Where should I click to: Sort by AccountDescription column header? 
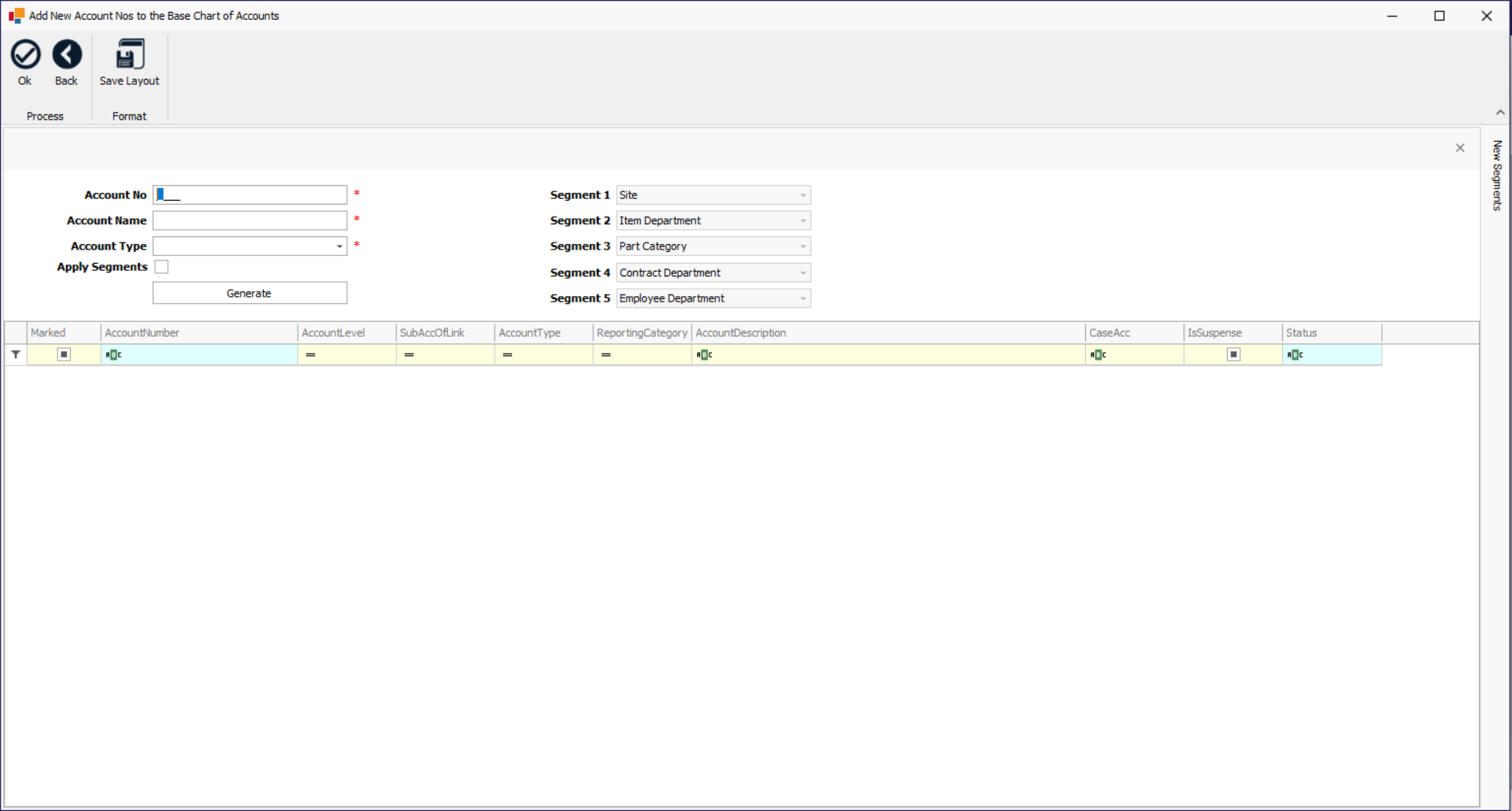tap(888, 333)
